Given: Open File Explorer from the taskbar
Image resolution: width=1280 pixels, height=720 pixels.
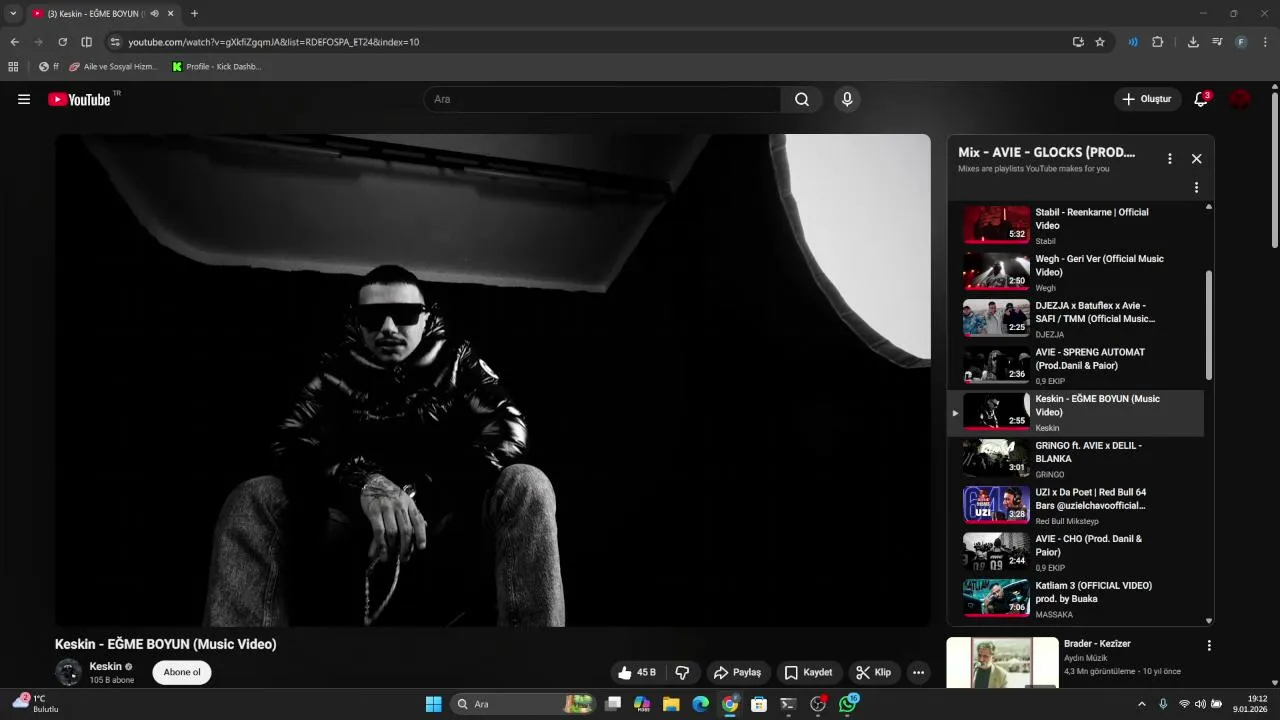Looking at the screenshot, I should [671, 704].
